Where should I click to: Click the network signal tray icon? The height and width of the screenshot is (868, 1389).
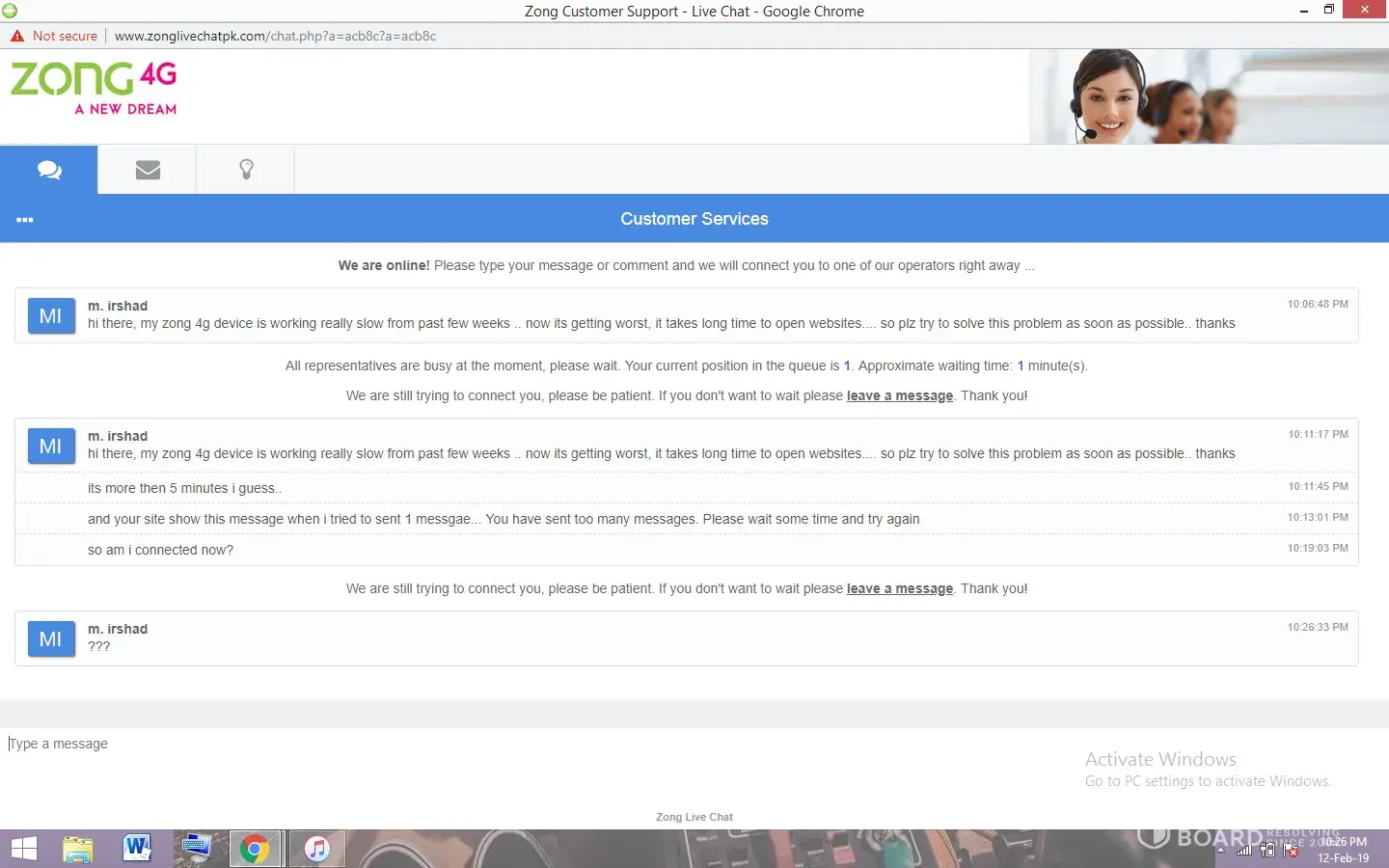pos(1244,851)
